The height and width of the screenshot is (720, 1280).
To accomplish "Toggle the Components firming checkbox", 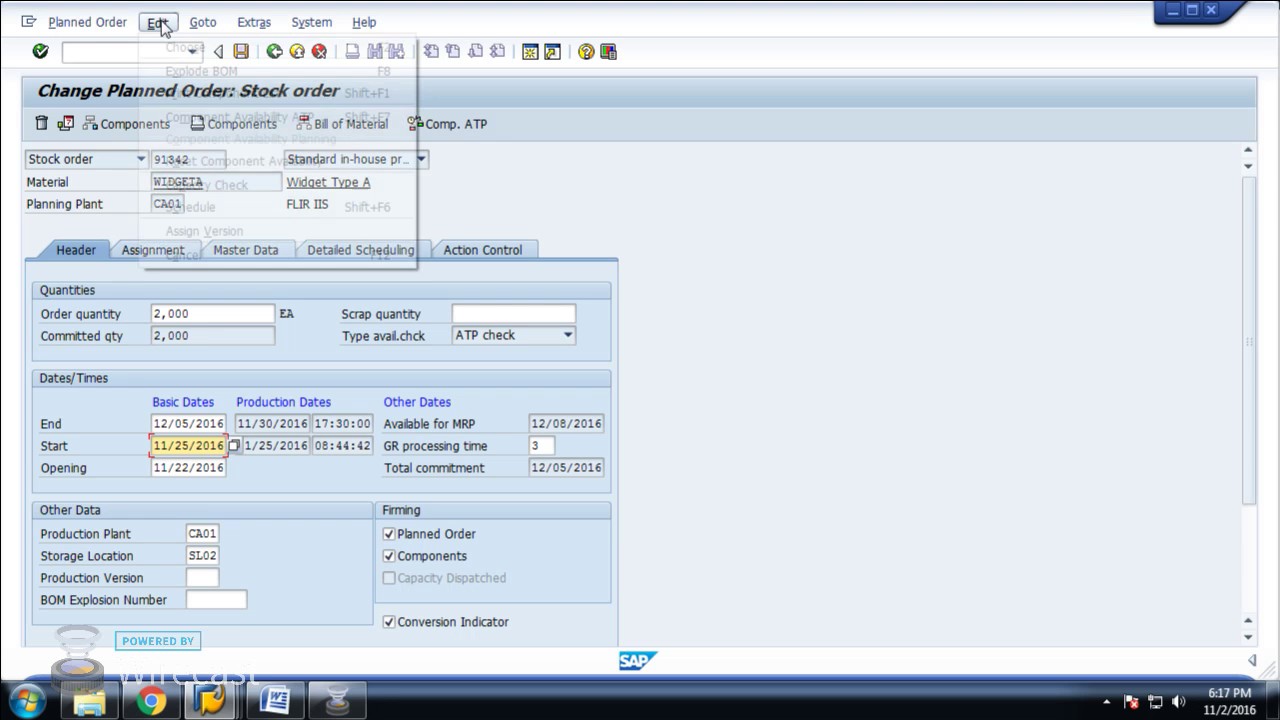I will coord(389,556).
